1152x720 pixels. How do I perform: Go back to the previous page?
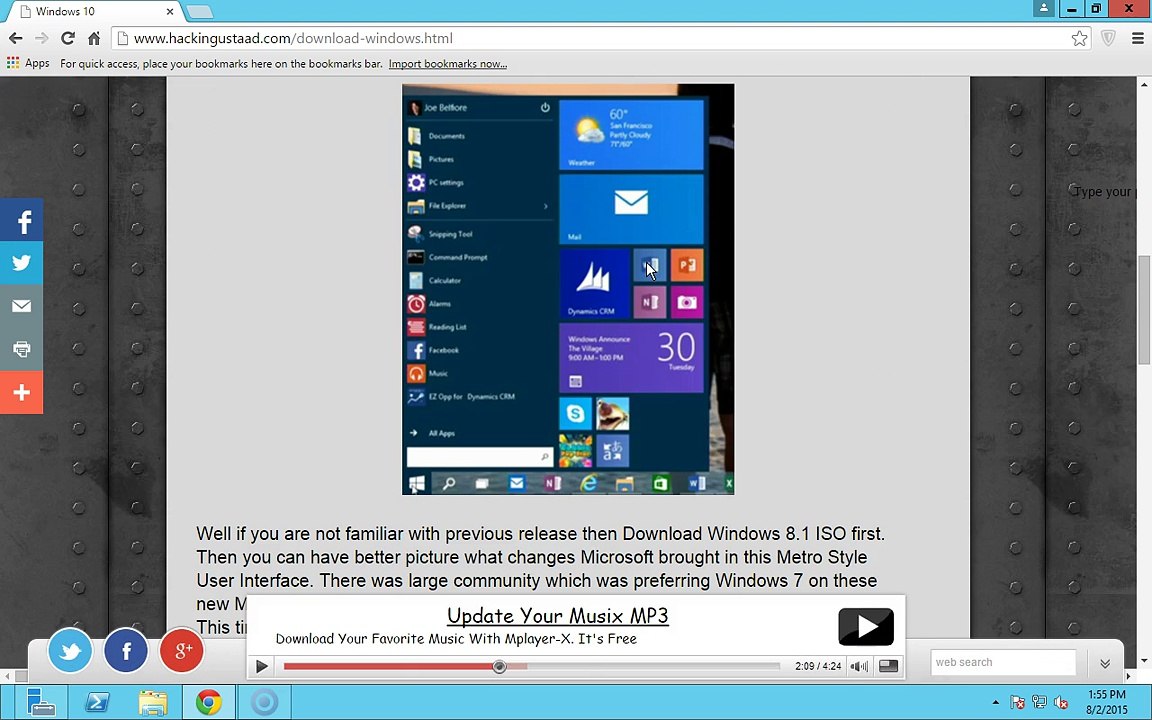15,38
